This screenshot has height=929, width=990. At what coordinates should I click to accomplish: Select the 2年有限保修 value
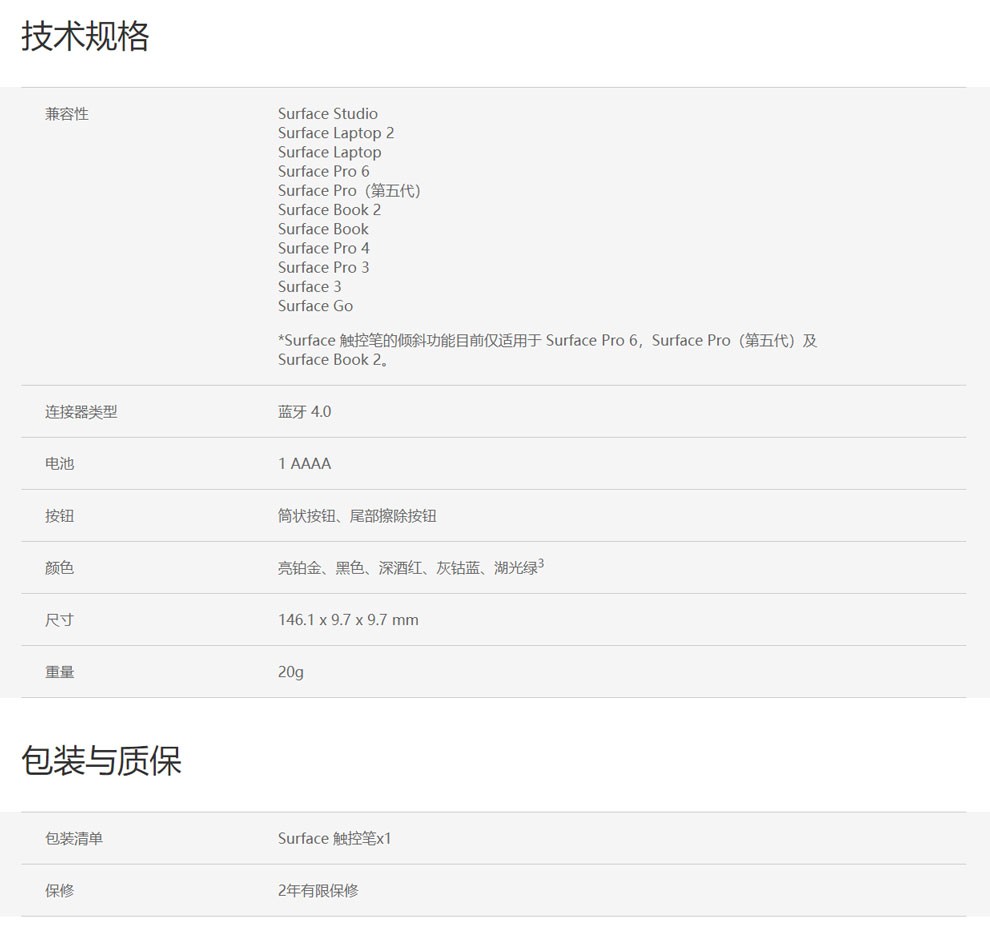pyautogui.click(x=318, y=891)
